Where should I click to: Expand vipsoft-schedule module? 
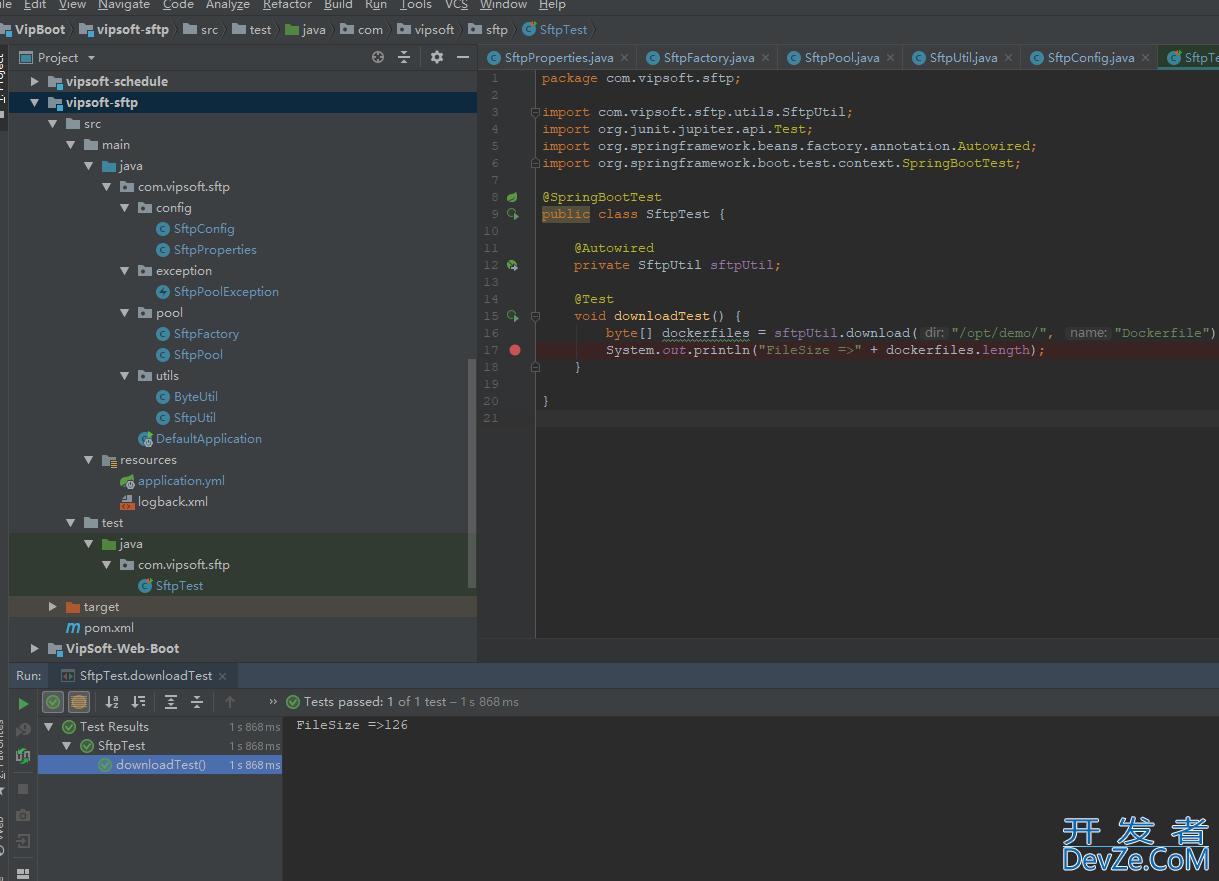(34, 81)
